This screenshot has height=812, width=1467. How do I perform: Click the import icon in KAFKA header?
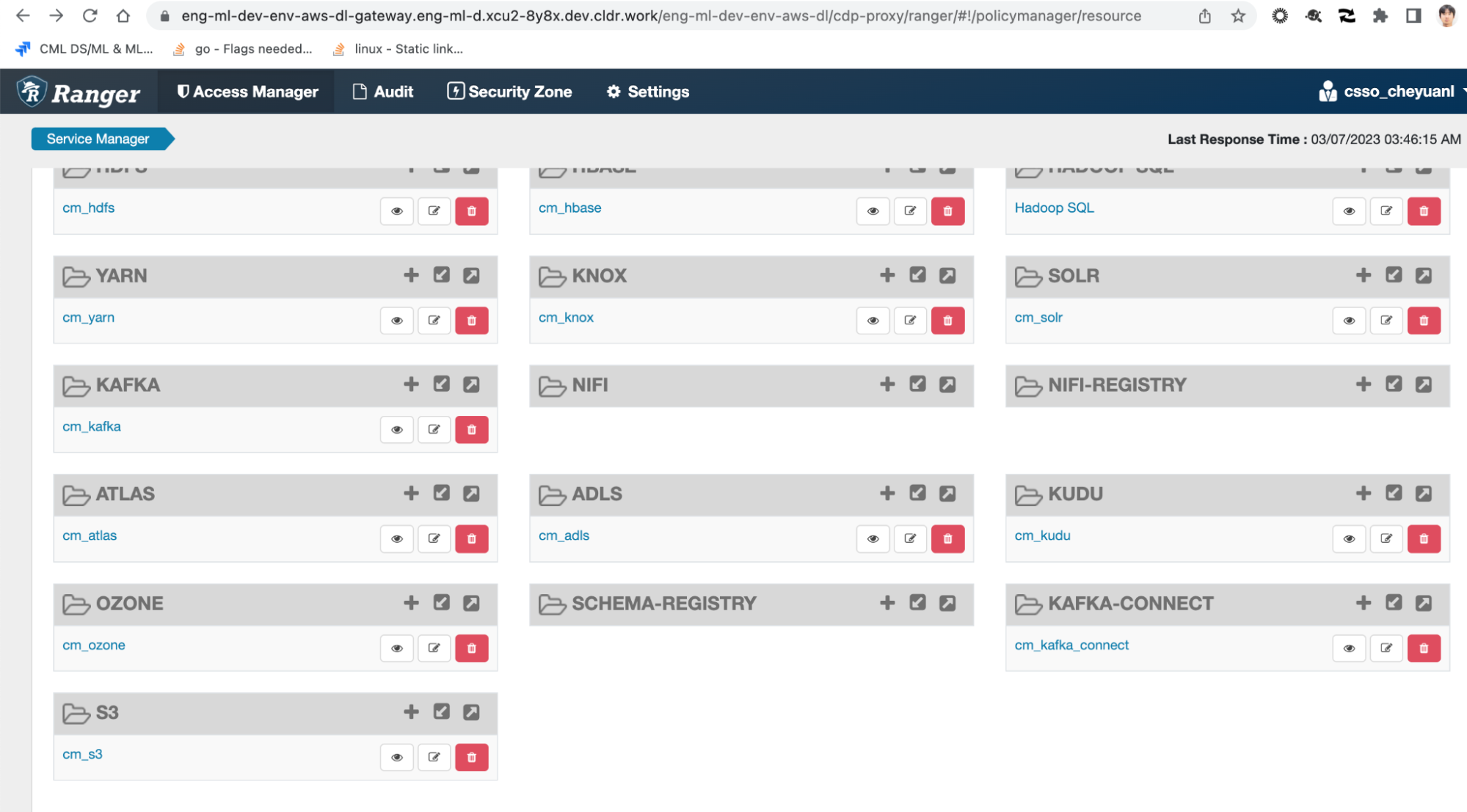[441, 384]
